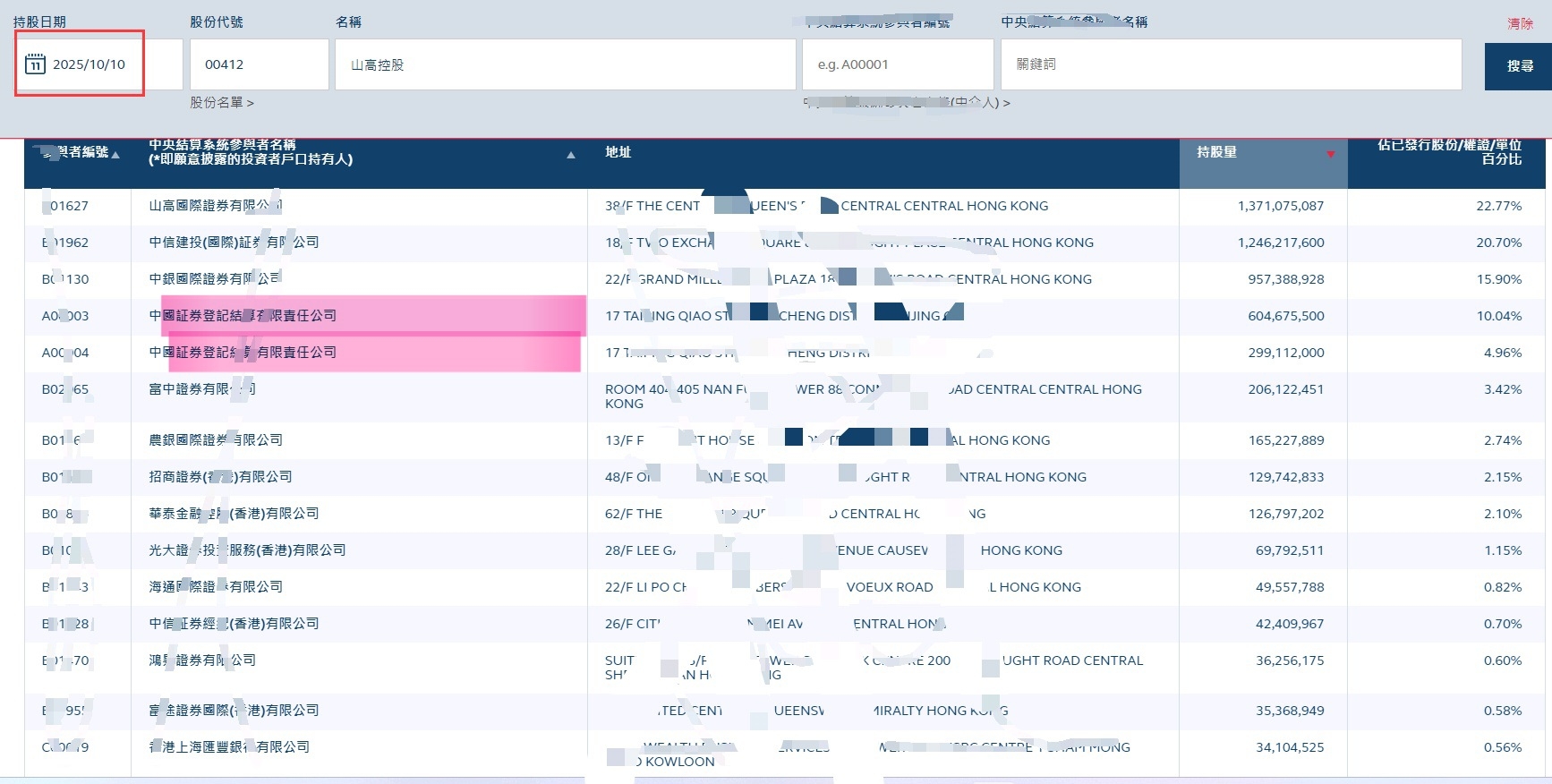The width and height of the screenshot is (1552, 784).
Task: Sort by participant ID using the header arrow
Action: (115, 155)
